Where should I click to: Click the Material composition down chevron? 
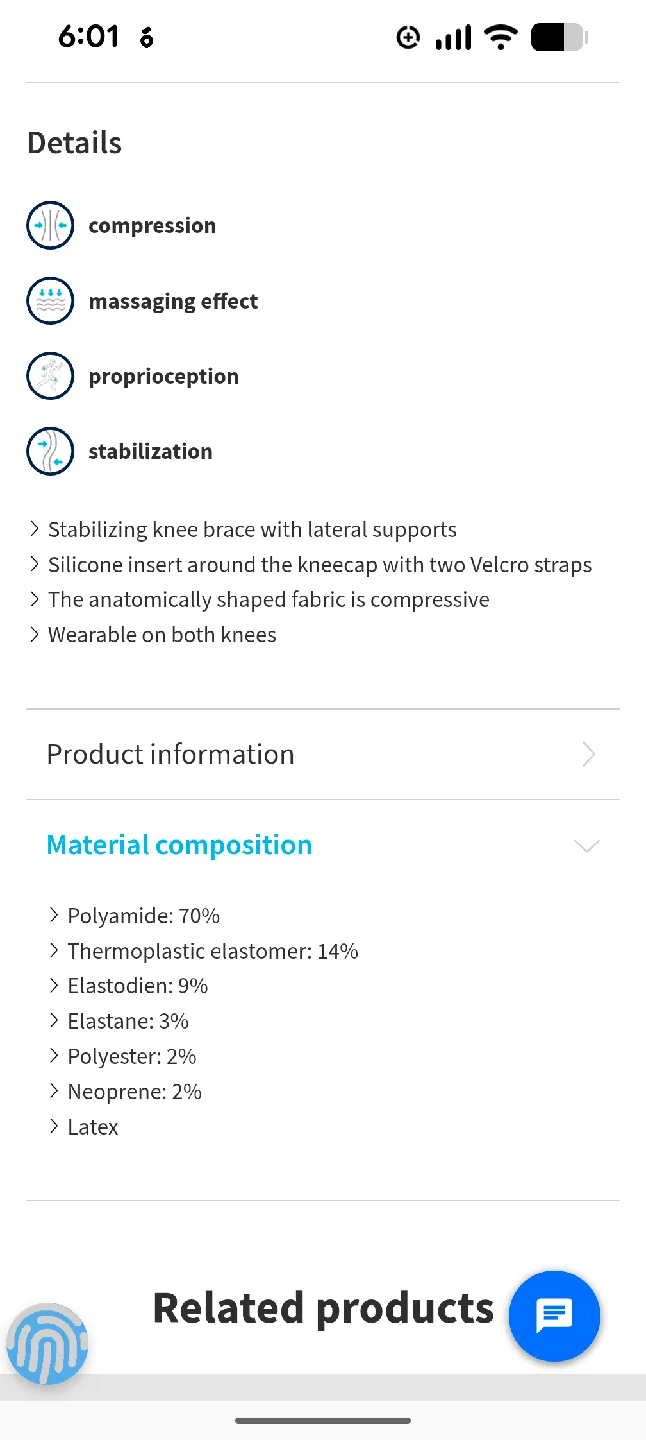[587, 846]
